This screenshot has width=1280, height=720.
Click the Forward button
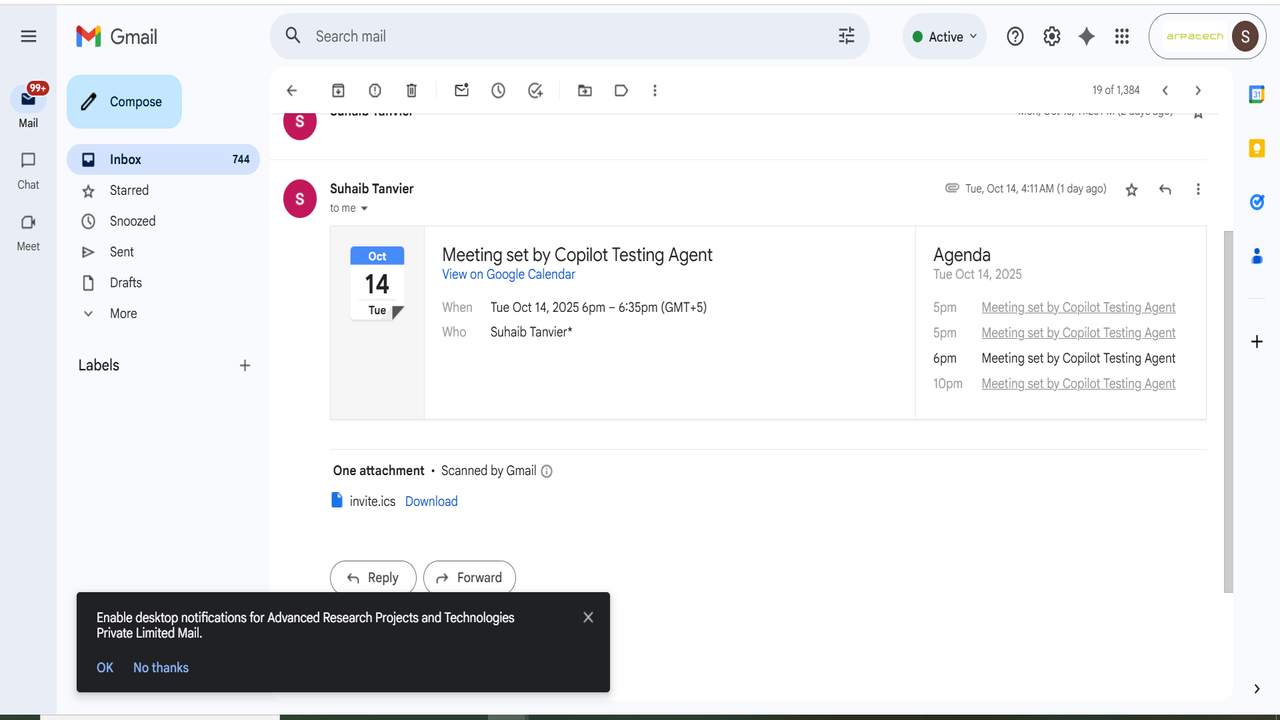(470, 578)
